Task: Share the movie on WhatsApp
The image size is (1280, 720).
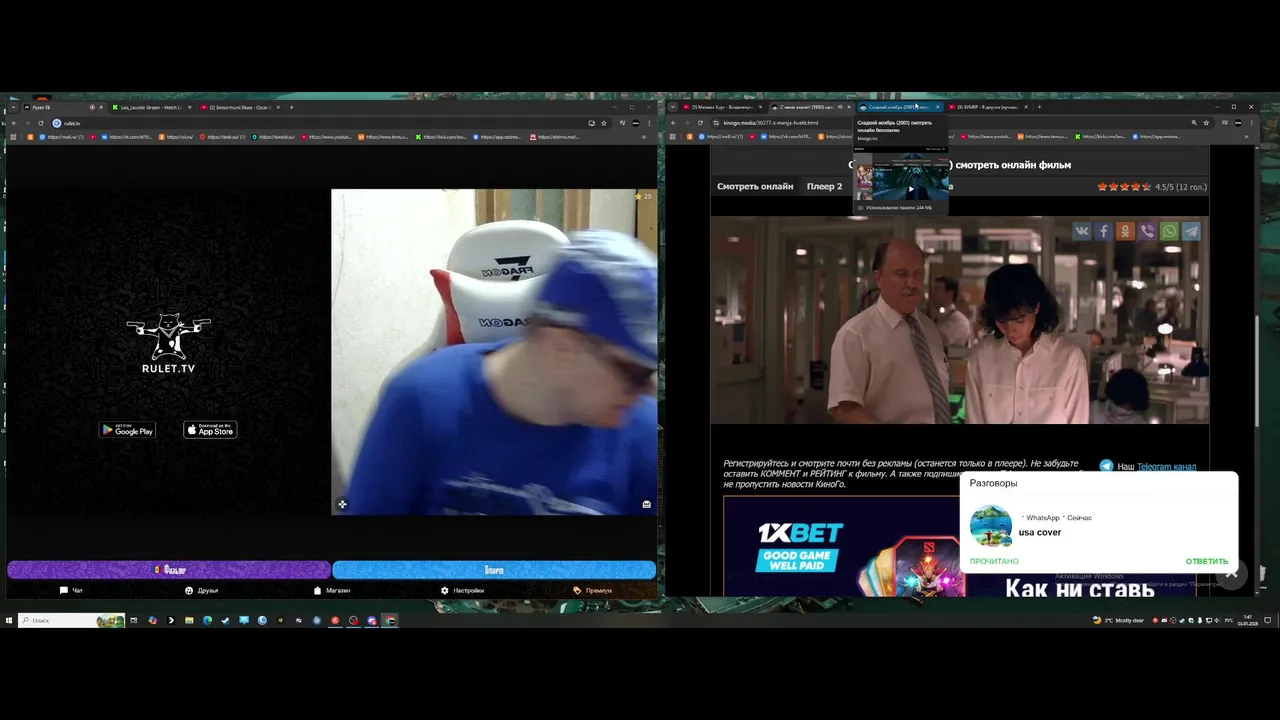Action: tap(1169, 231)
